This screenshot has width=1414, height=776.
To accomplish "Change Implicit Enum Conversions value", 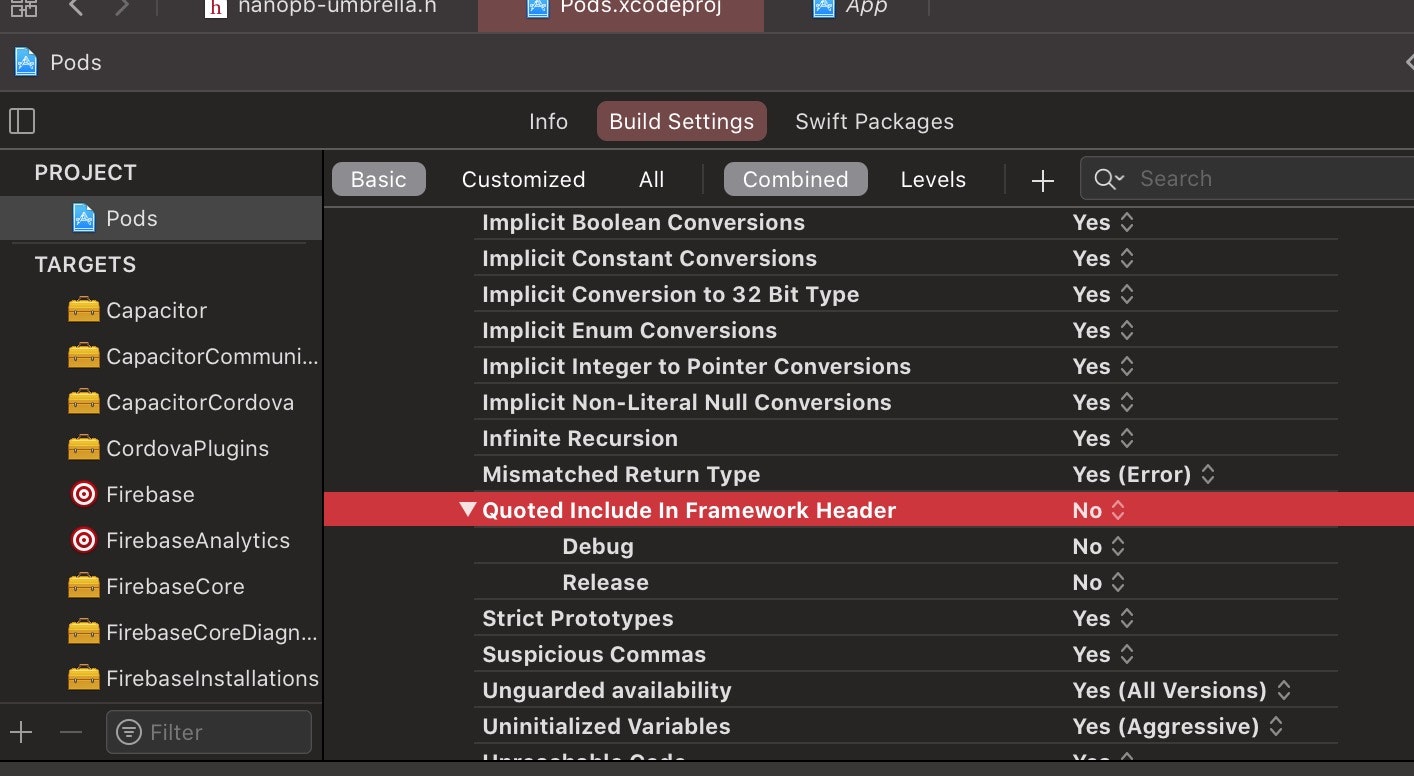I will pos(1103,330).
